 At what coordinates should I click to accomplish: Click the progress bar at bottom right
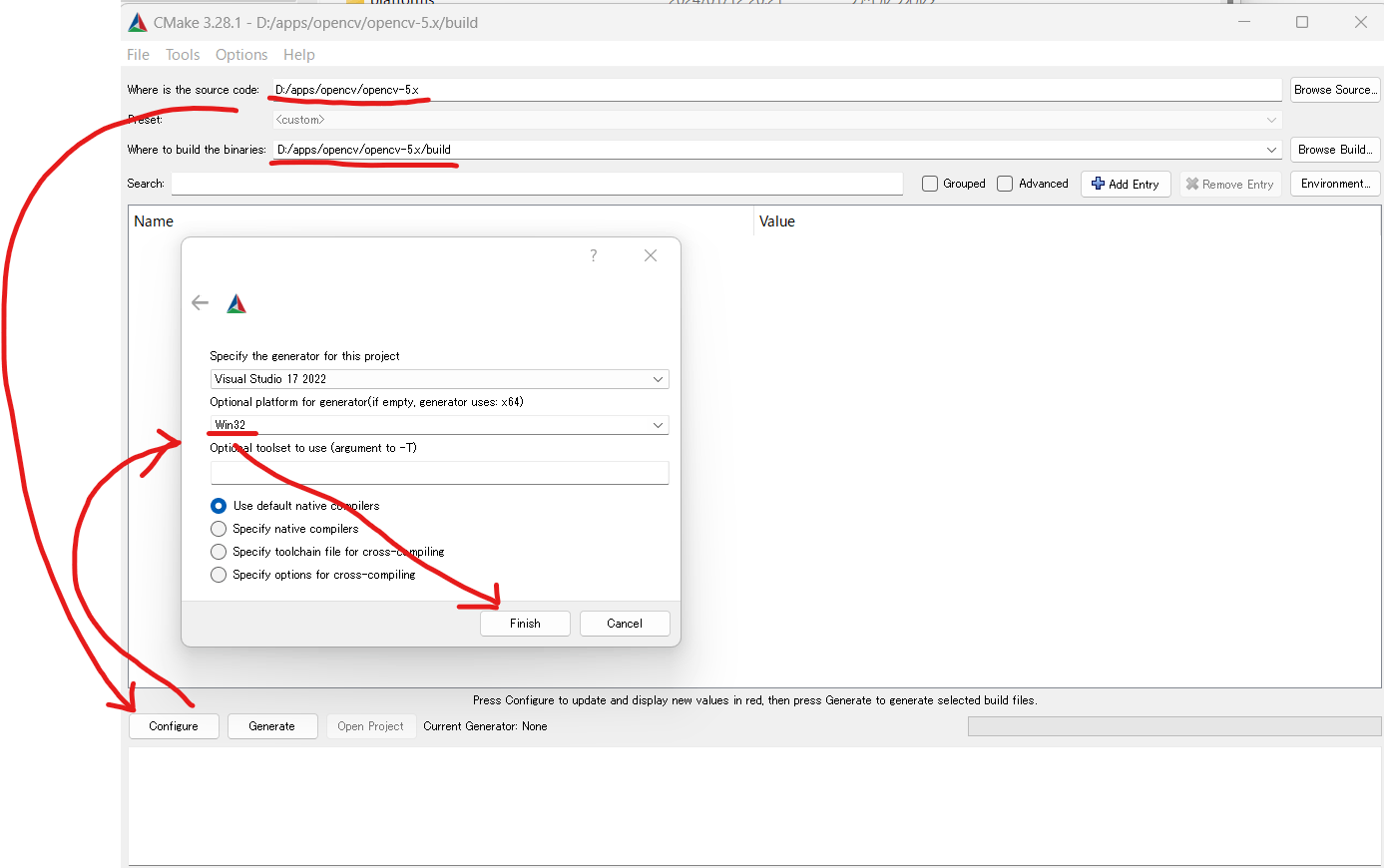[x=1174, y=726]
